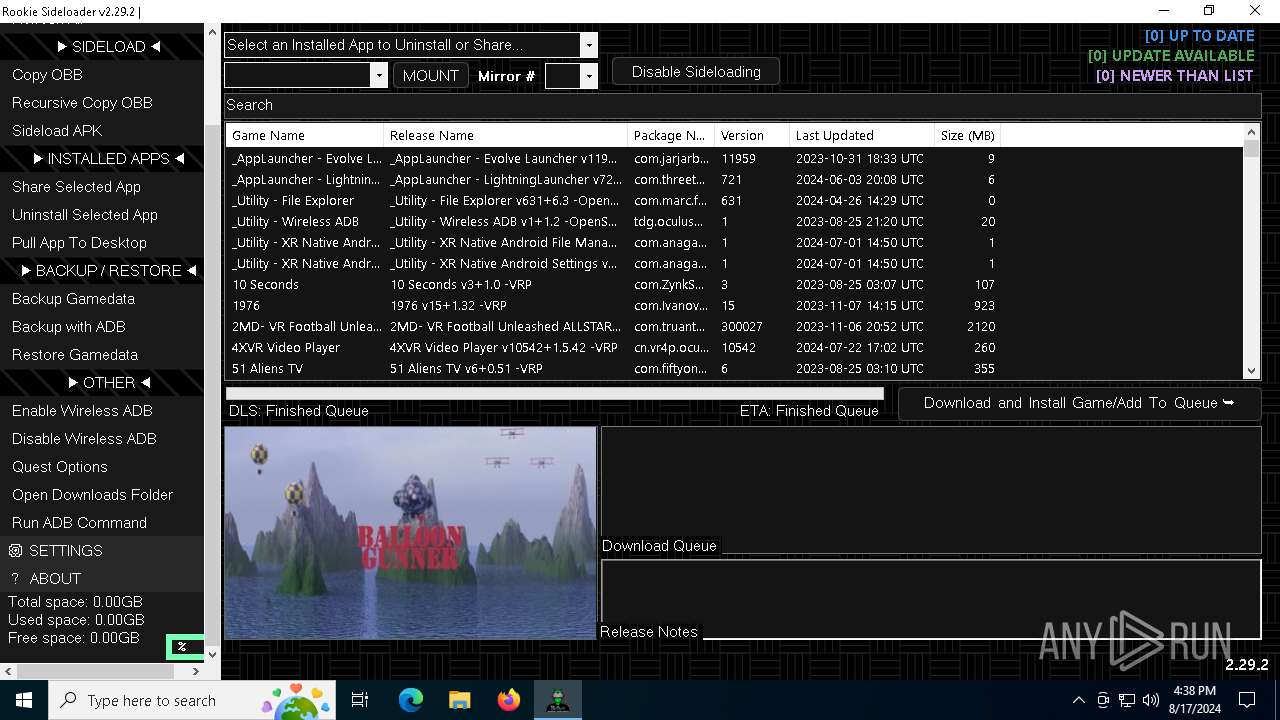1280x720 pixels.
Task: Click Restore Gamedata
Action: click(x=102, y=354)
